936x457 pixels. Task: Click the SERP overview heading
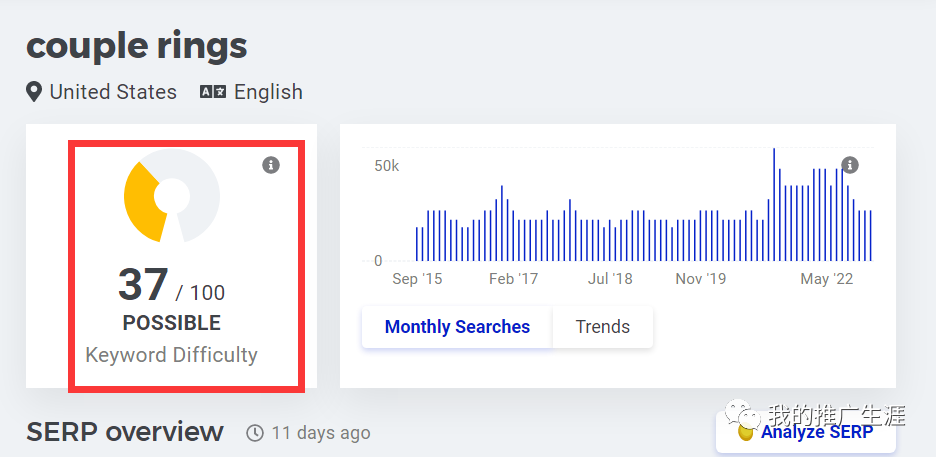[125, 432]
